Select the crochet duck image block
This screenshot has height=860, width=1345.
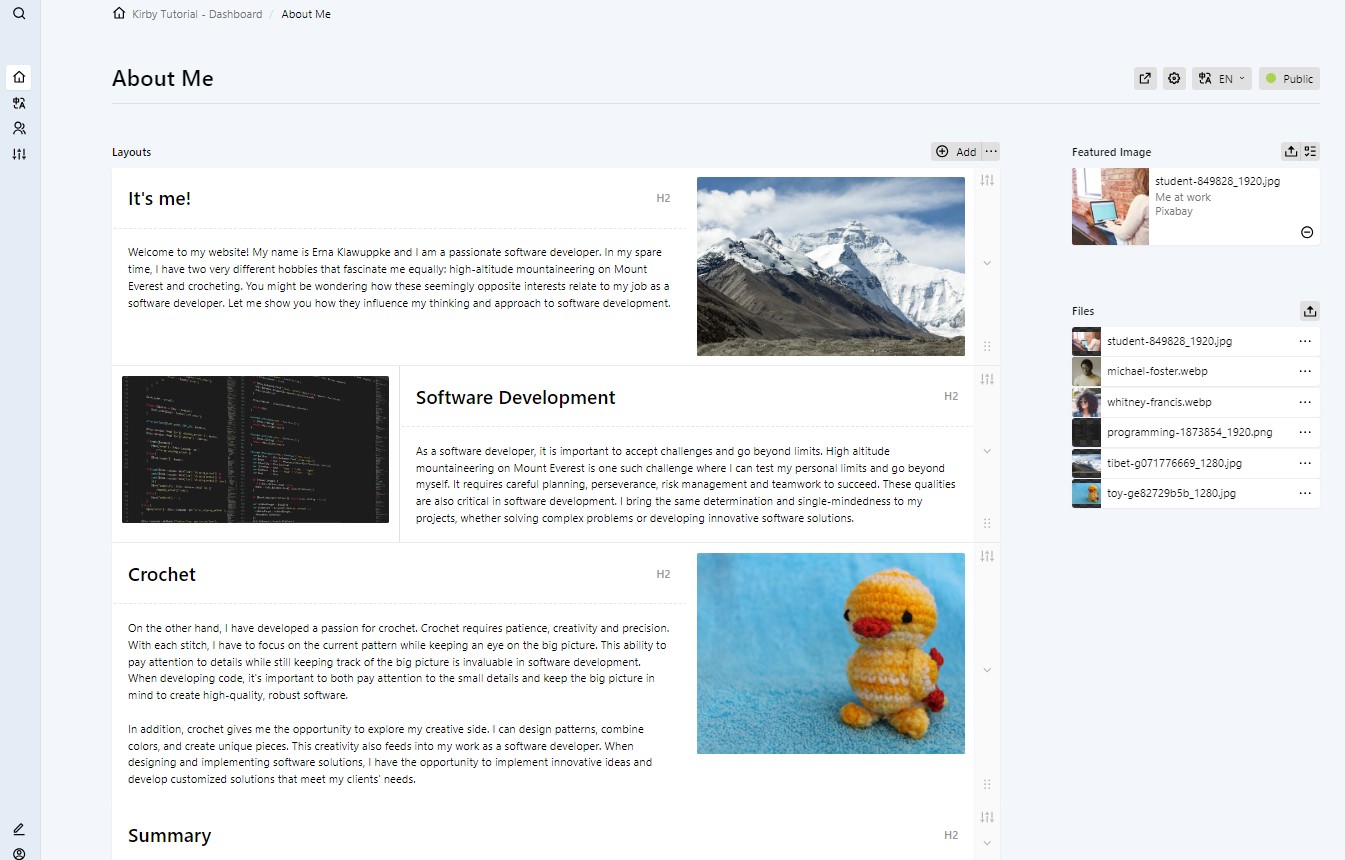[x=831, y=653]
